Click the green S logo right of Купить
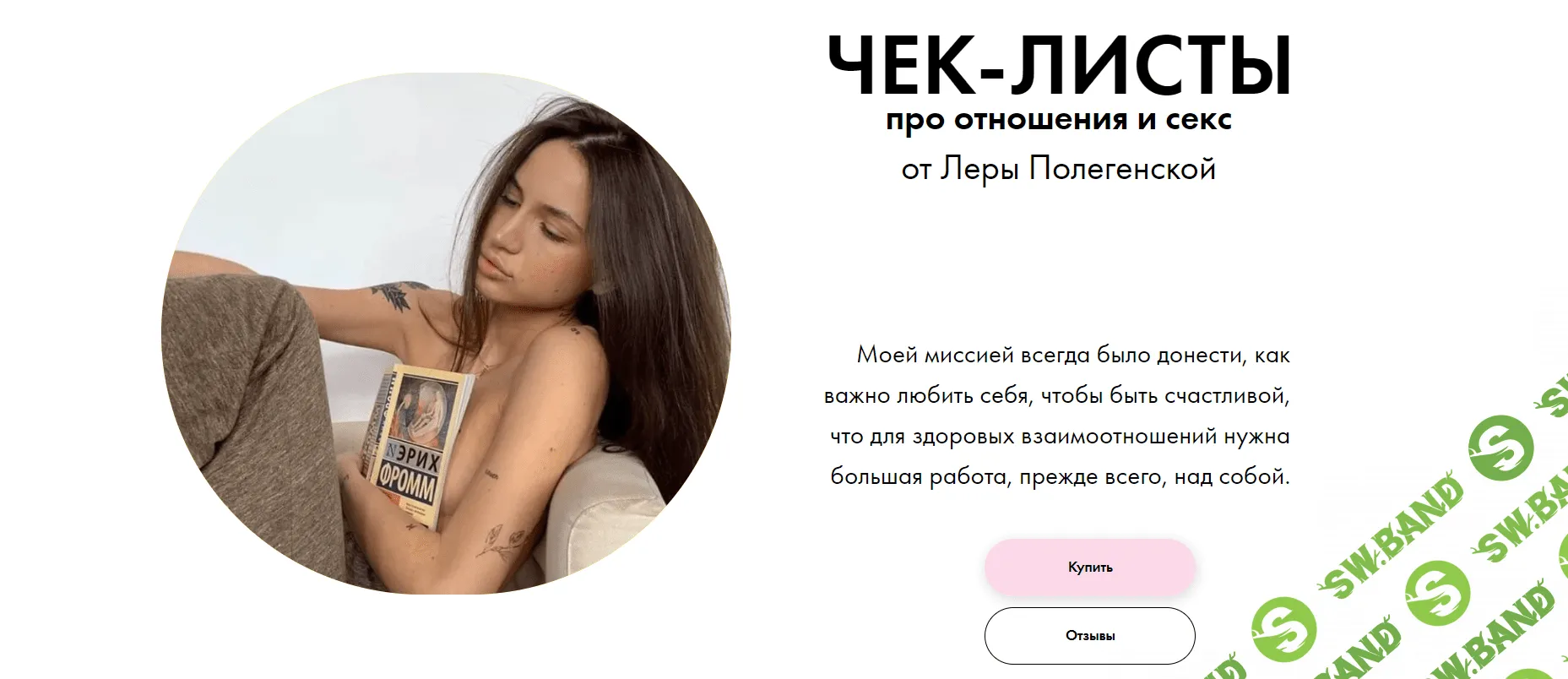Image resolution: width=1568 pixels, height=679 pixels. tap(1438, 591)
